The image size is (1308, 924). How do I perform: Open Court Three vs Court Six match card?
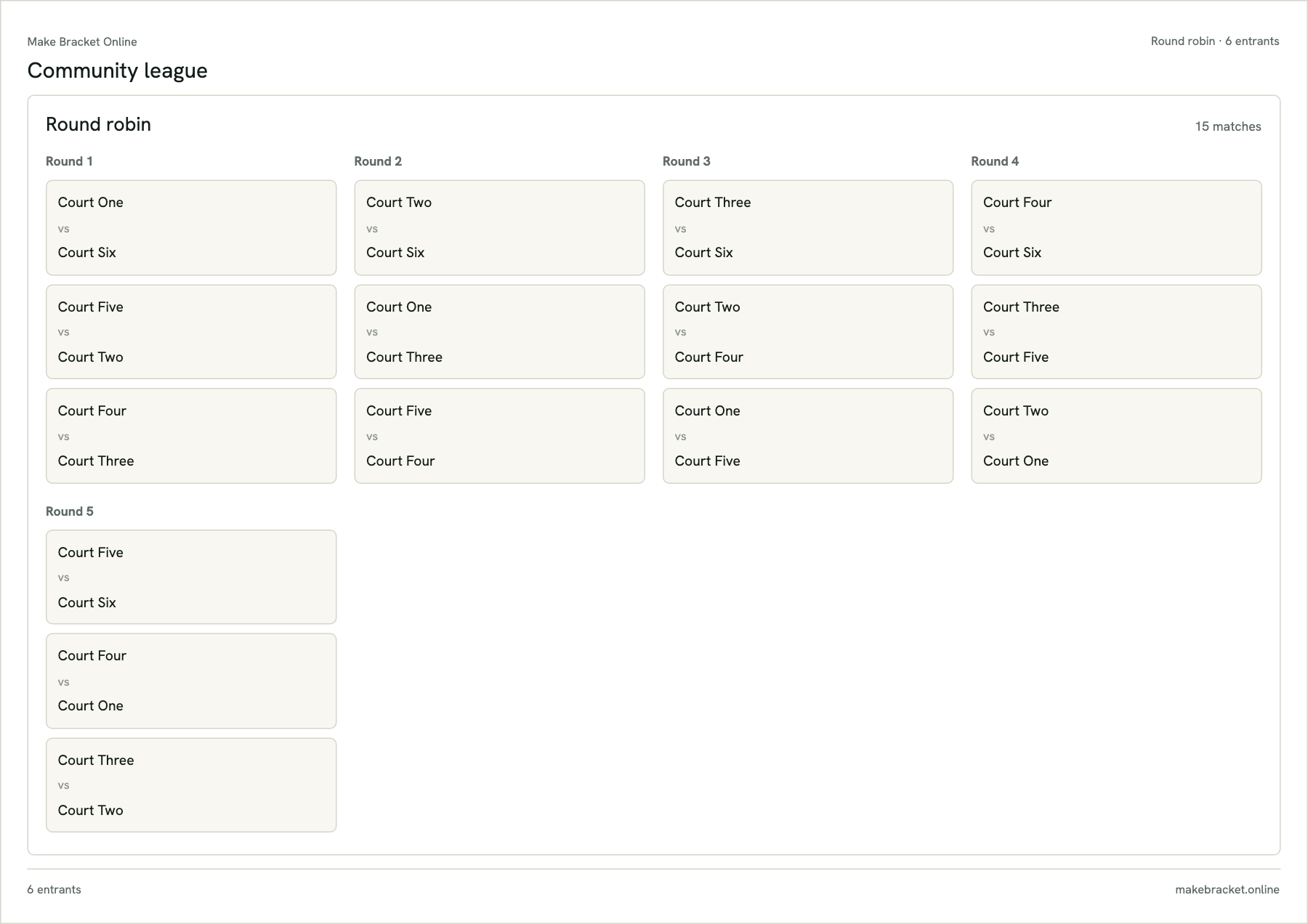tap(808, 227)
